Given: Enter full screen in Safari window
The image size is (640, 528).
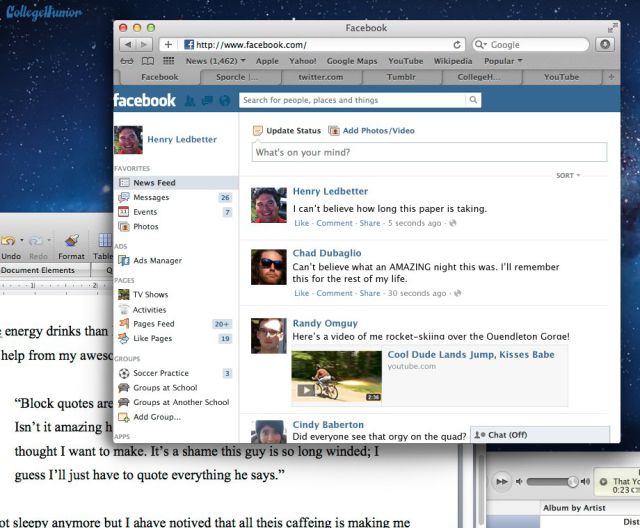Looking at the screenshot, I should 613,28.
